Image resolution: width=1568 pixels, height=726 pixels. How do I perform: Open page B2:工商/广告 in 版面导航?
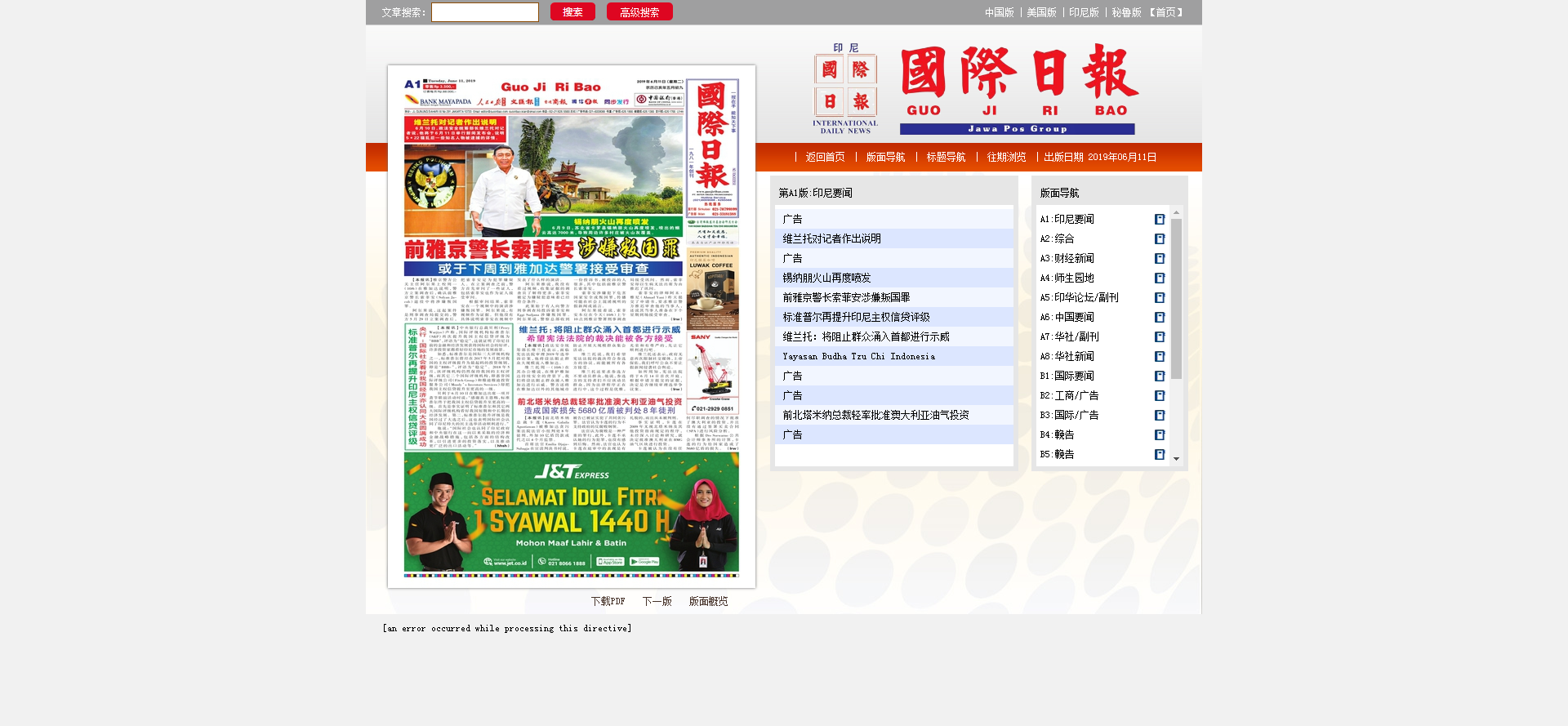point(1069,395)
